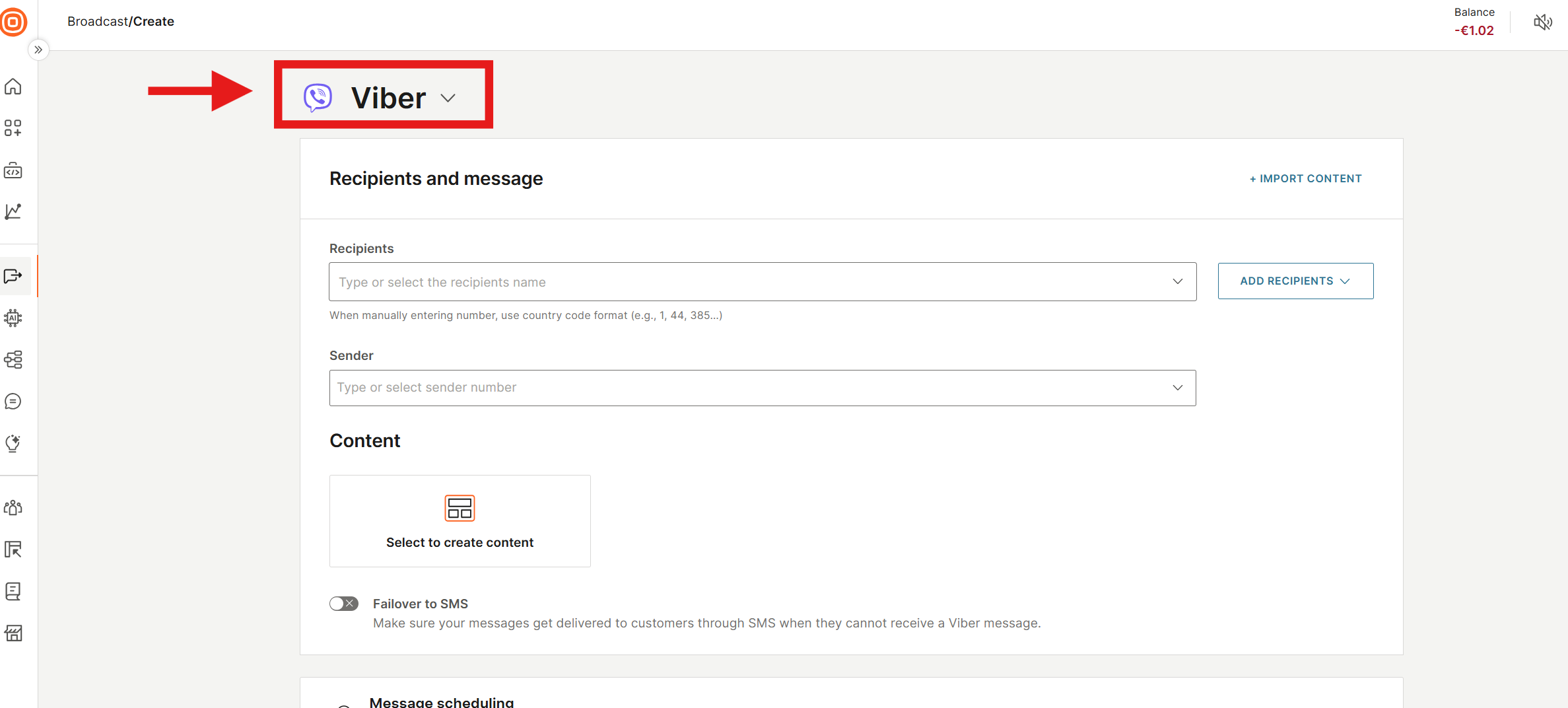Open the storefront icon in sidebar
This screenshot has width=1568, height=708.
coord(13,633)
